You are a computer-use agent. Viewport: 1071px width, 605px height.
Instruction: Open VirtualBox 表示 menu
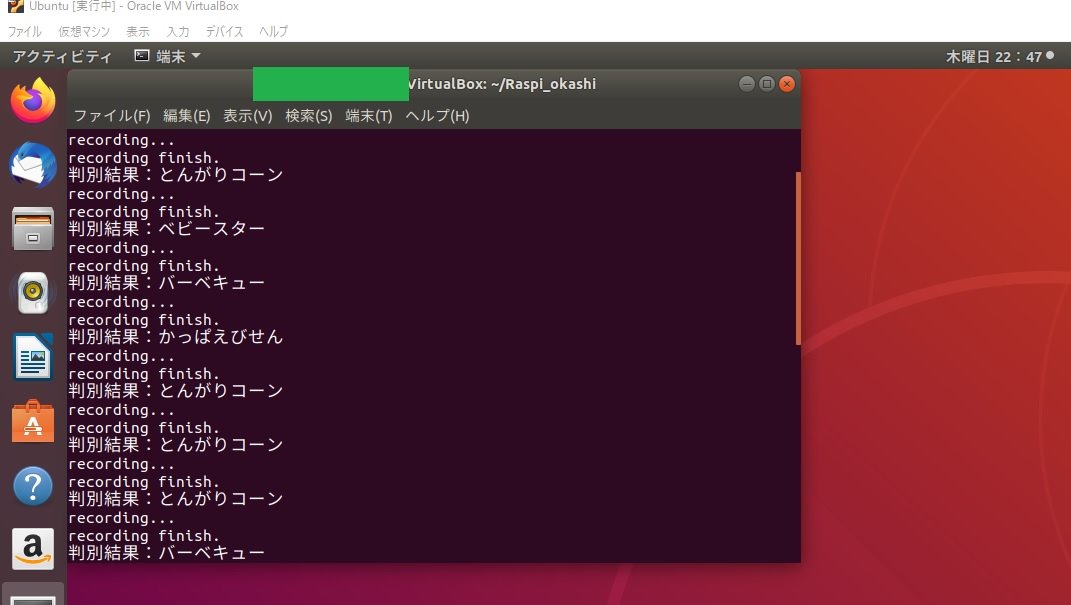coord(137,31)
